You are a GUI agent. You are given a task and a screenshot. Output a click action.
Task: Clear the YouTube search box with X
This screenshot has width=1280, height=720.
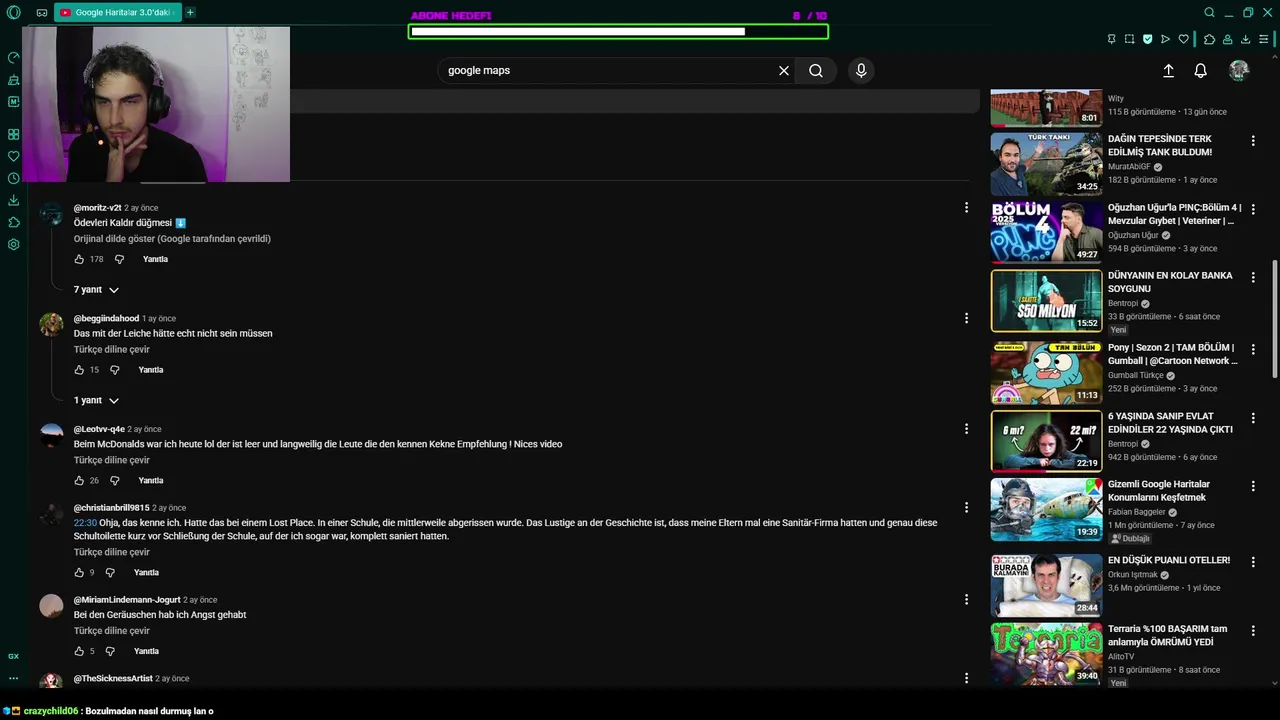pyautogui.click(x=784, y=71)
